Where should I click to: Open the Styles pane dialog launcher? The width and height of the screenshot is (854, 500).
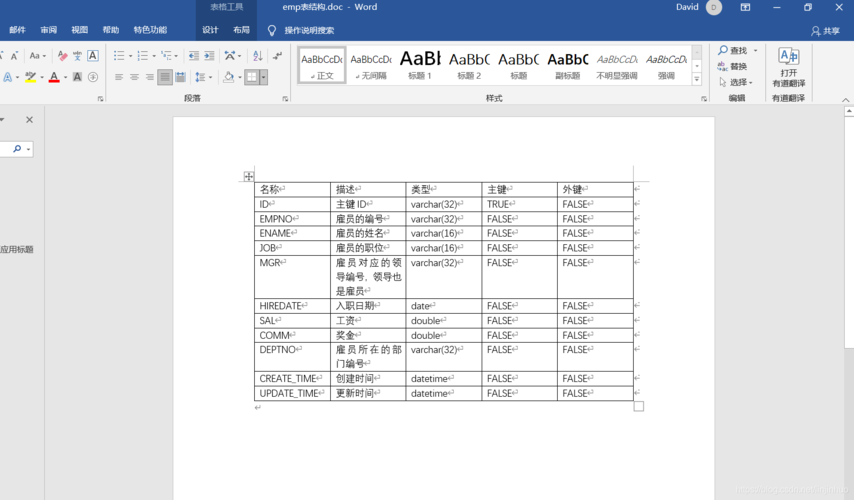click(704, 99)
